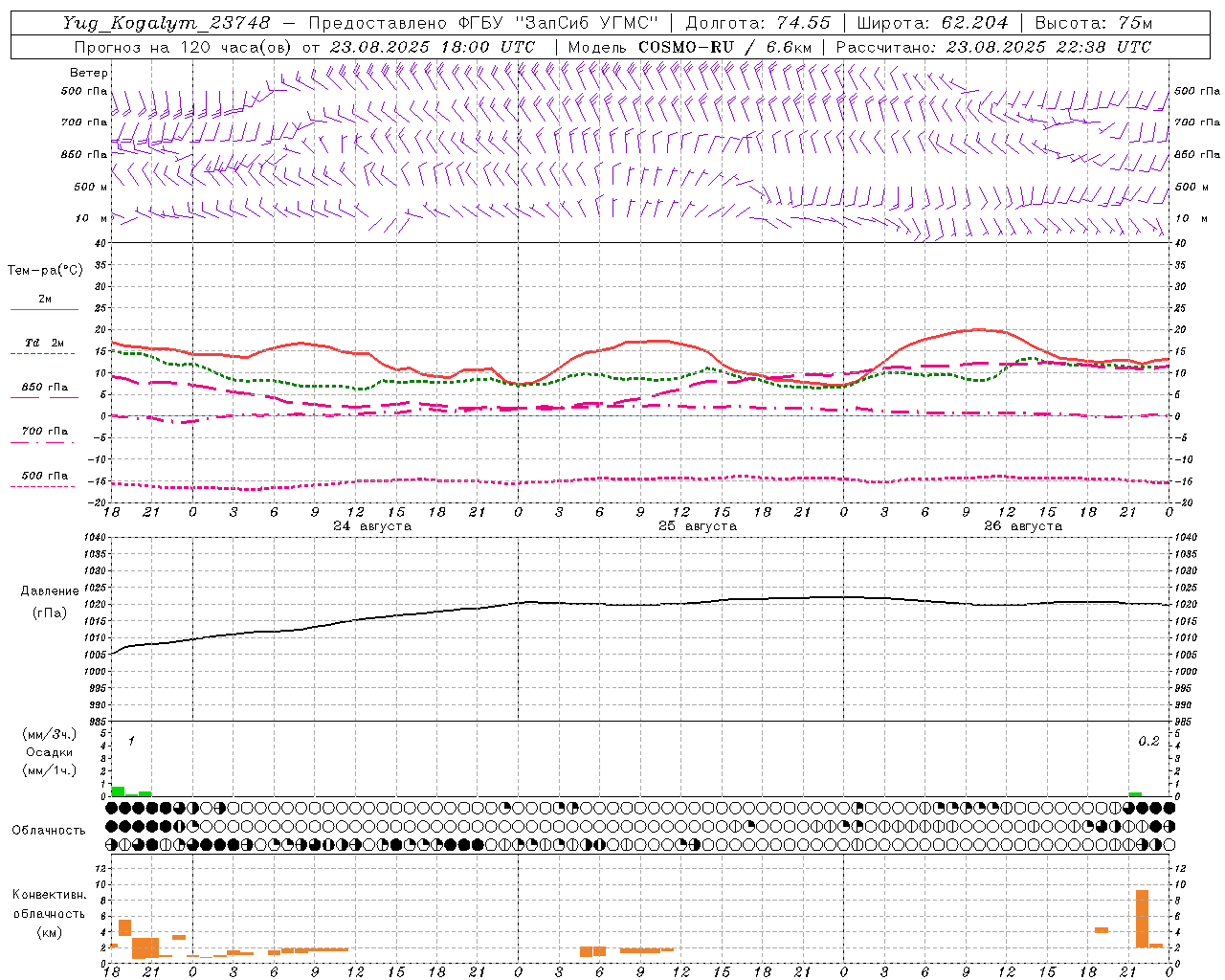
Task: Click the (мм/1ч.) precipitation unit label
Action: coord(50,770)
